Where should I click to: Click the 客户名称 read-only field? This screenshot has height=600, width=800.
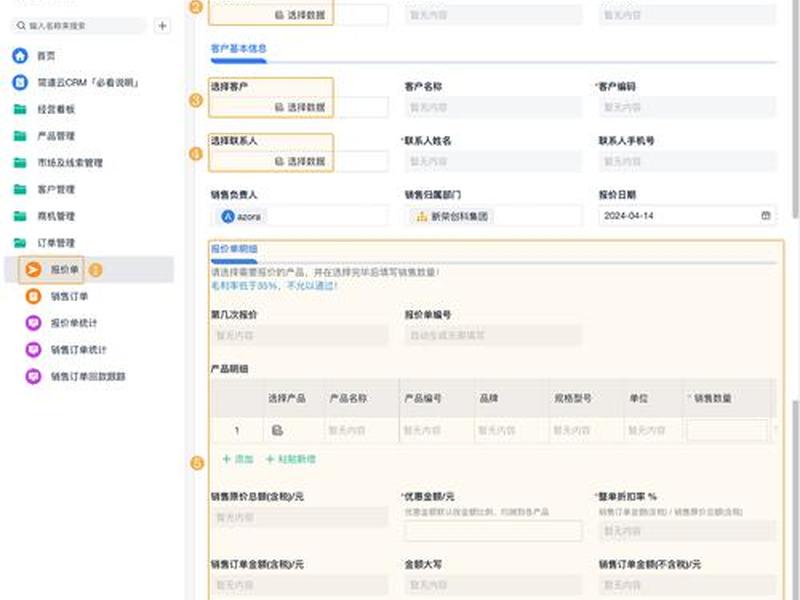tap(493, 107)
